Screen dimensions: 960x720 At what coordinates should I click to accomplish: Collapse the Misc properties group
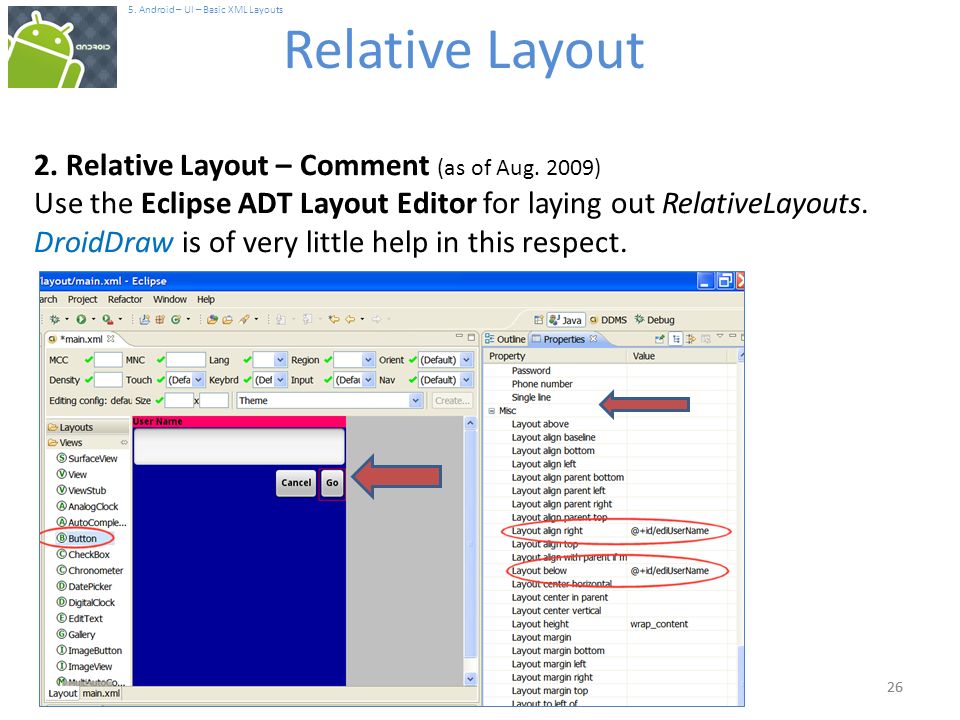[x=492, y=411]
